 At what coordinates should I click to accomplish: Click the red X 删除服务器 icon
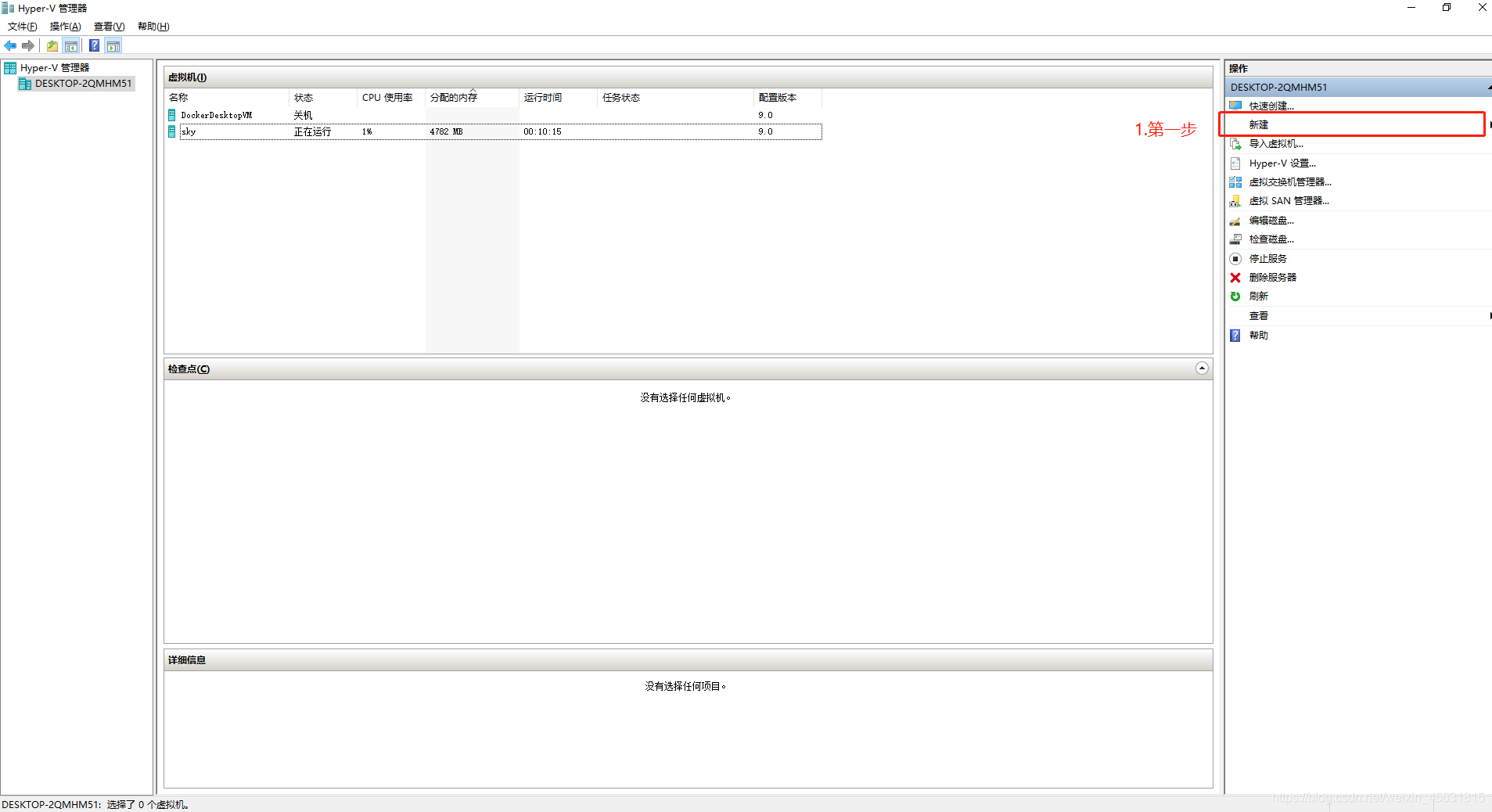tap(1235, 278)
